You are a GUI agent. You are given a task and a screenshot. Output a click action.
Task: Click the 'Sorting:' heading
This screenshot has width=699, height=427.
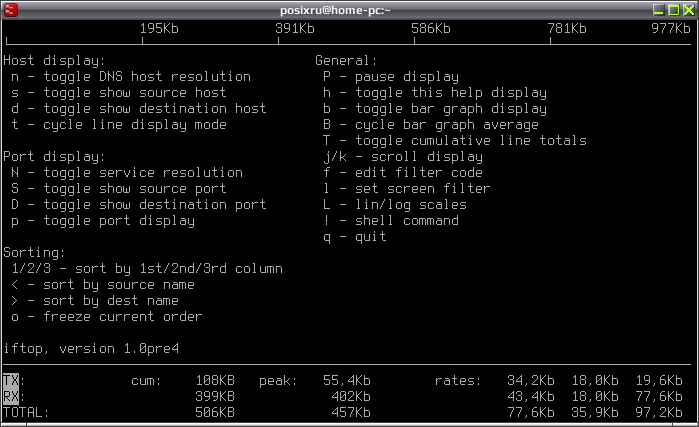[34, 253]
